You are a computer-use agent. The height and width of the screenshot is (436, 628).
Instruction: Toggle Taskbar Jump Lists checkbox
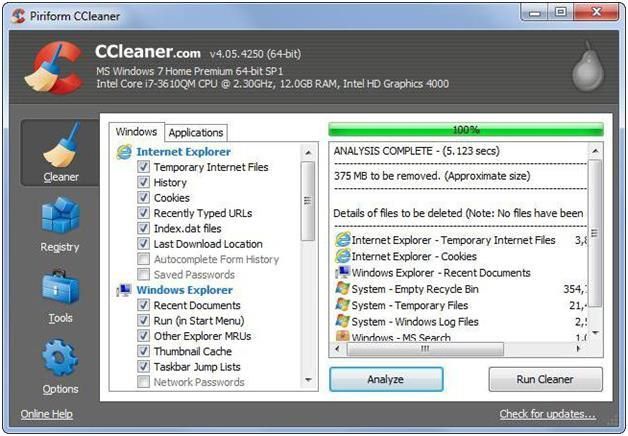point(143,366)
